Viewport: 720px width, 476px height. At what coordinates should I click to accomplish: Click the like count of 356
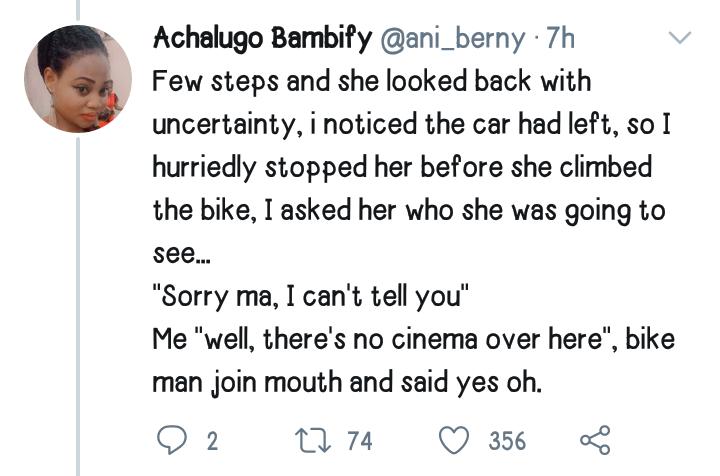507,441
